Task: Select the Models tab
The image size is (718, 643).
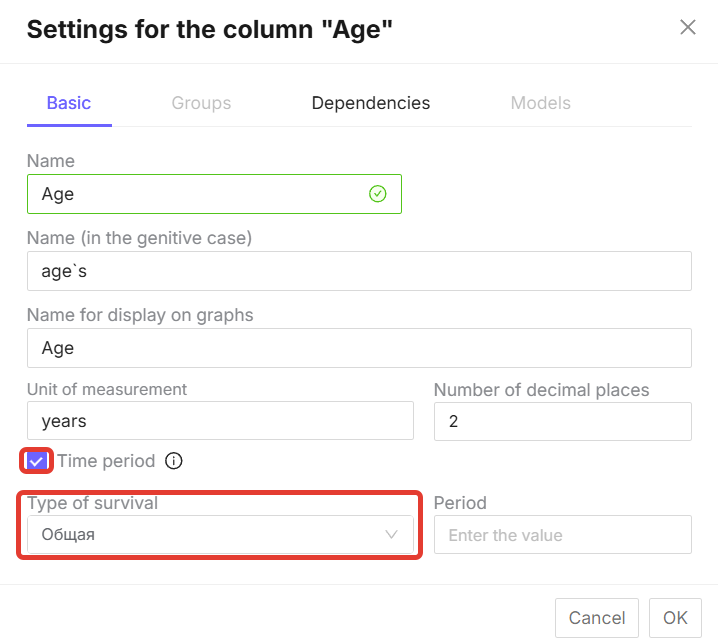Action: pyautogui.click(x=540, y=103)
